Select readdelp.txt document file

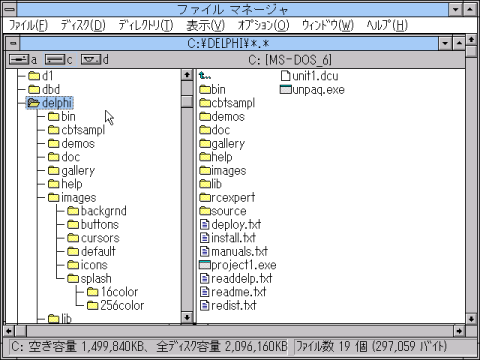pyautogui.click(x=236, y=278)
